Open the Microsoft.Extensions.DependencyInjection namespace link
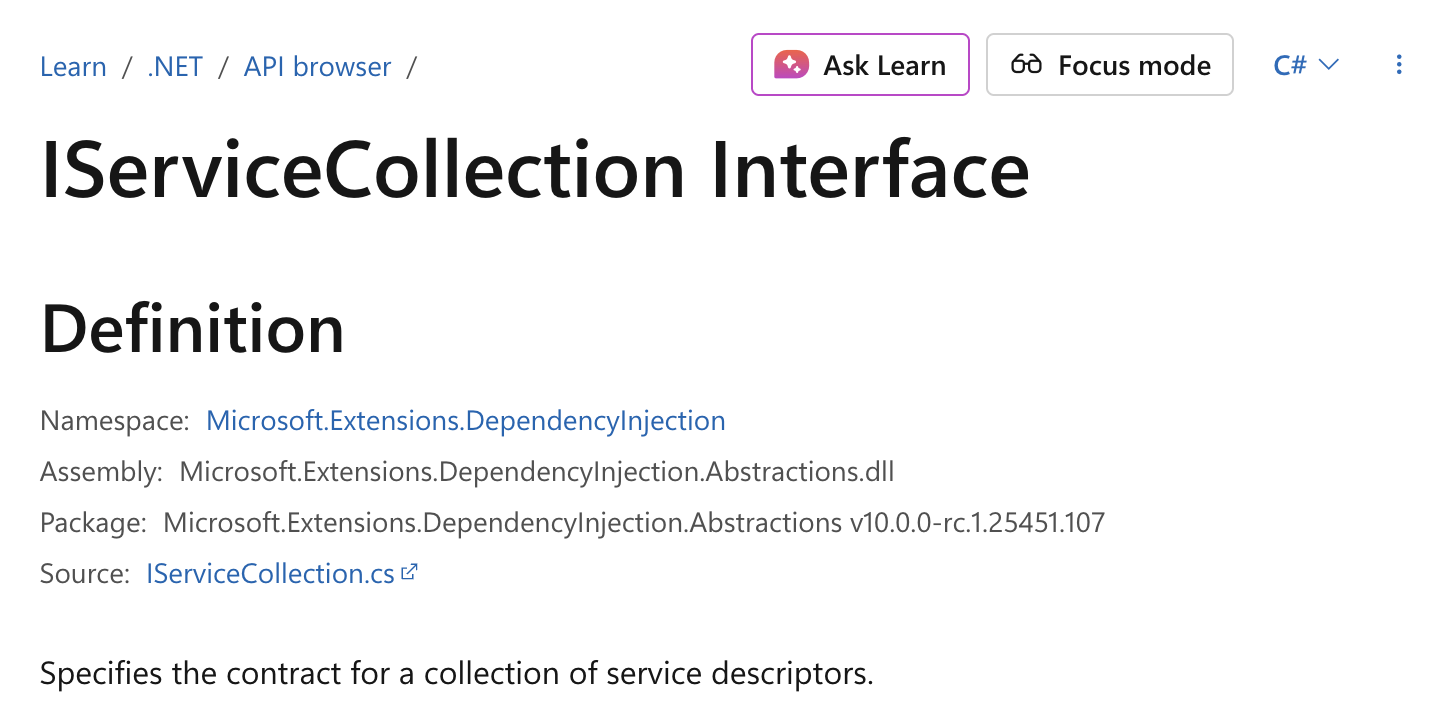 pos(466,421)
